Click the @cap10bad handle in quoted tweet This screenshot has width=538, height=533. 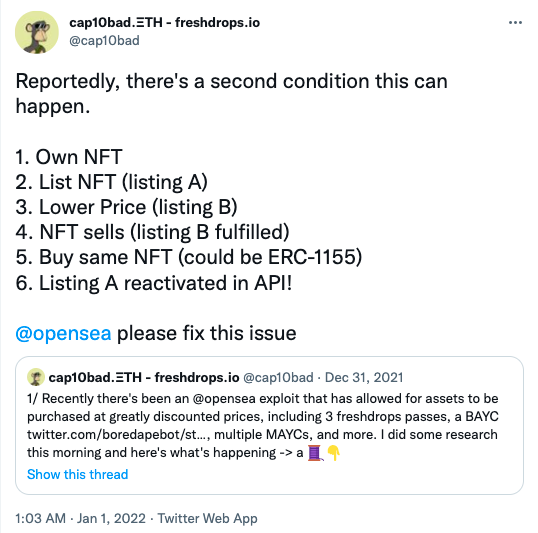278,377
